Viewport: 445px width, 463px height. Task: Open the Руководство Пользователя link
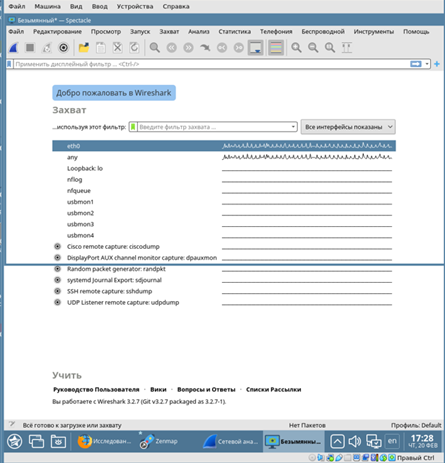click(96, 389)
